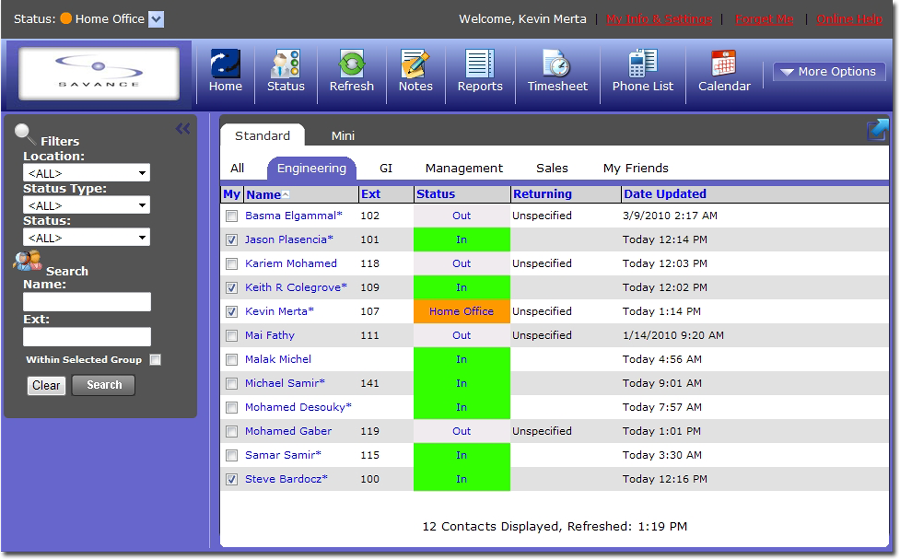The image size is (900, 560).
Task: Sort by the Name column header
Action: pos(263,195)
